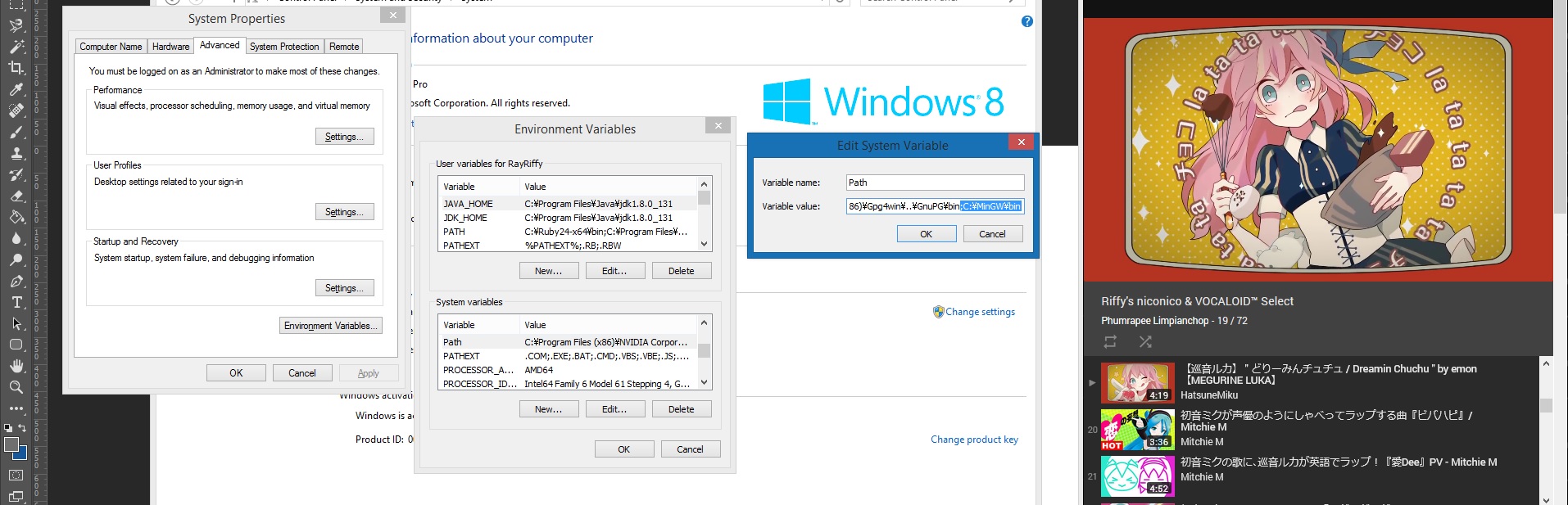Click Delete under System variables
The image size is (1568, 505).
[682, 409]
